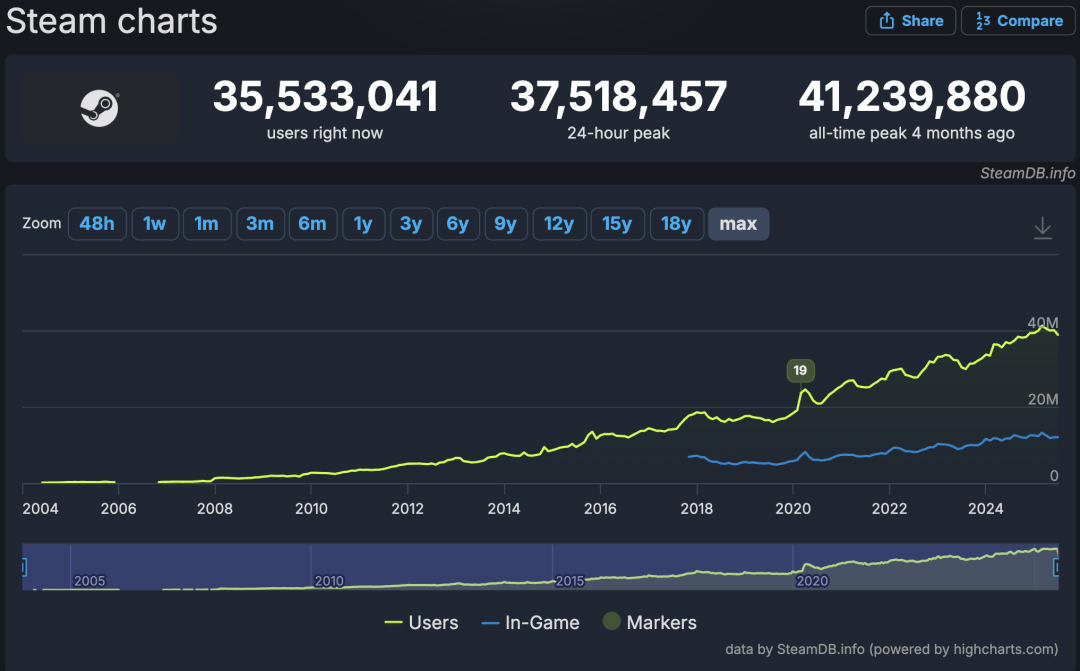Zoom chart to 1y

(x=363, y=224)
